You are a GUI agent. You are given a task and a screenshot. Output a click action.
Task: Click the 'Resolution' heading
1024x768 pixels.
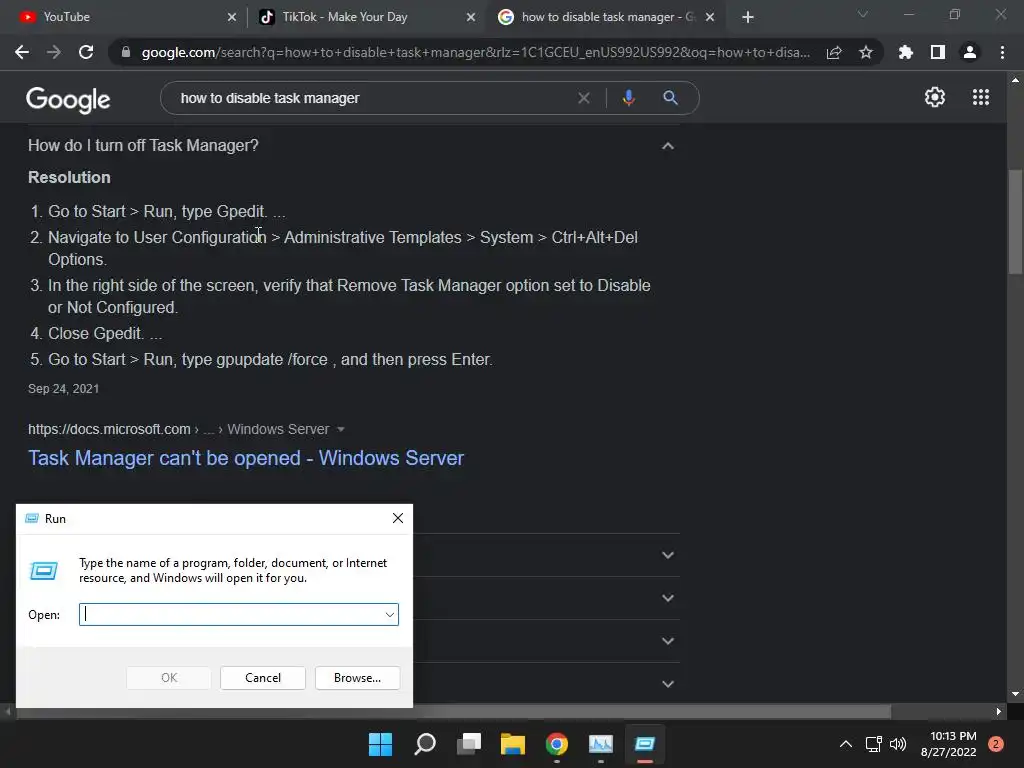coord(69,178)
